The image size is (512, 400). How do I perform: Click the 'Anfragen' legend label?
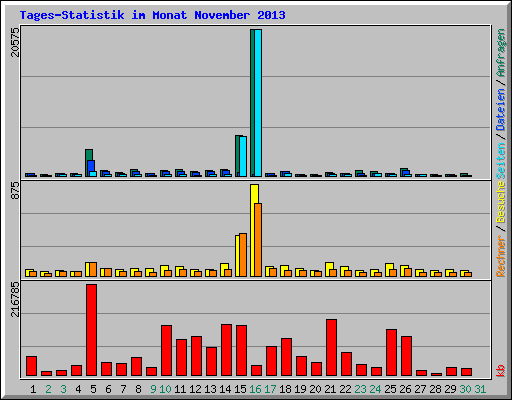500,53
